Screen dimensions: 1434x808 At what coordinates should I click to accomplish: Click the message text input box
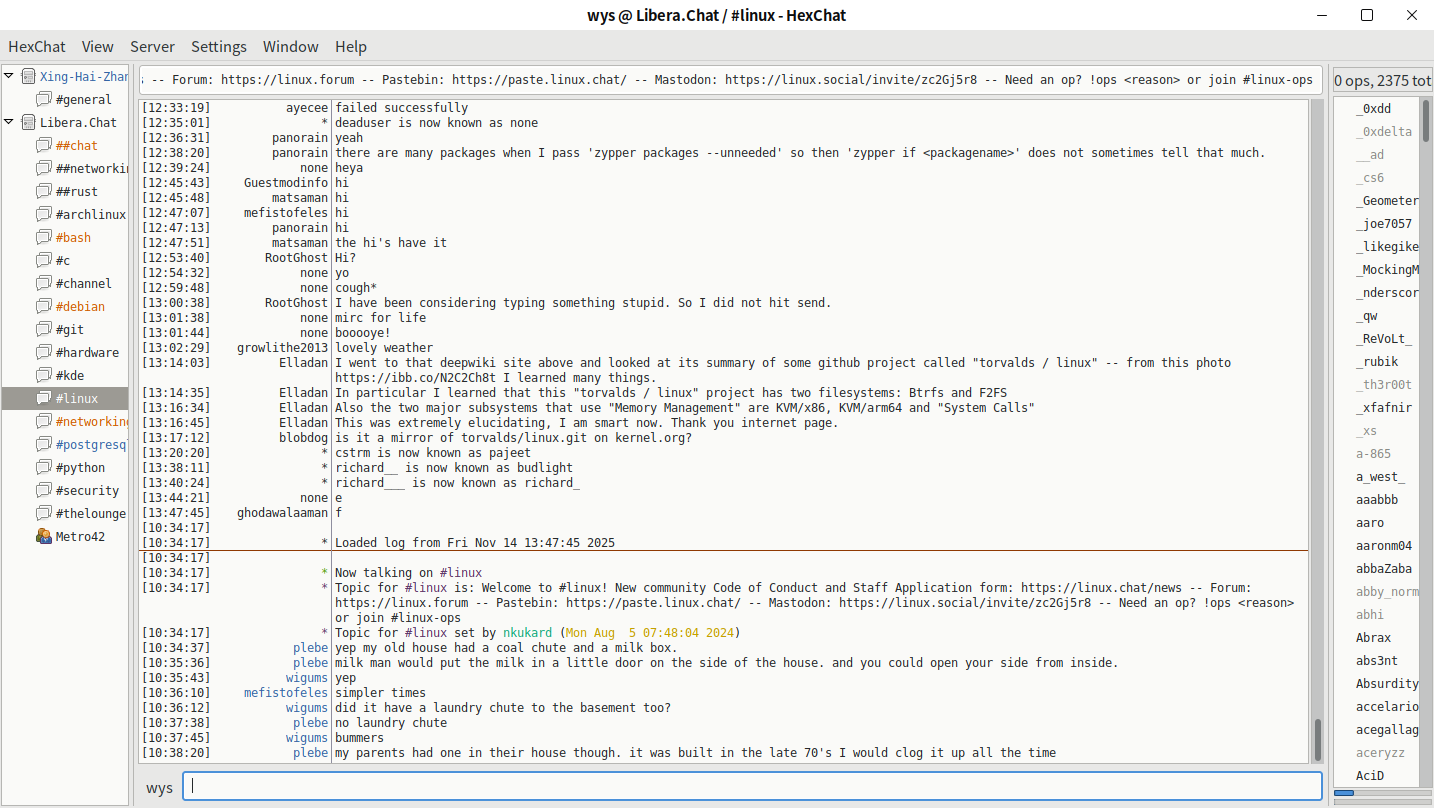[x=750, y=786]
